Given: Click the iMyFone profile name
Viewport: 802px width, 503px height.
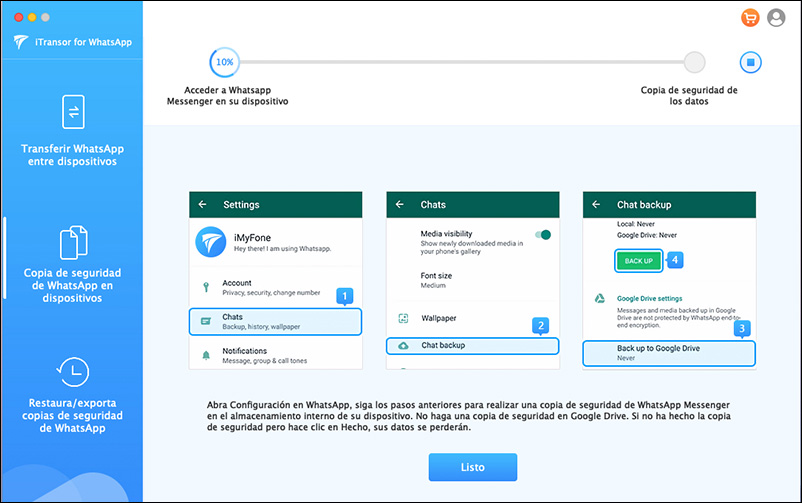Looking at the screenshot, I should coord(252,238).
